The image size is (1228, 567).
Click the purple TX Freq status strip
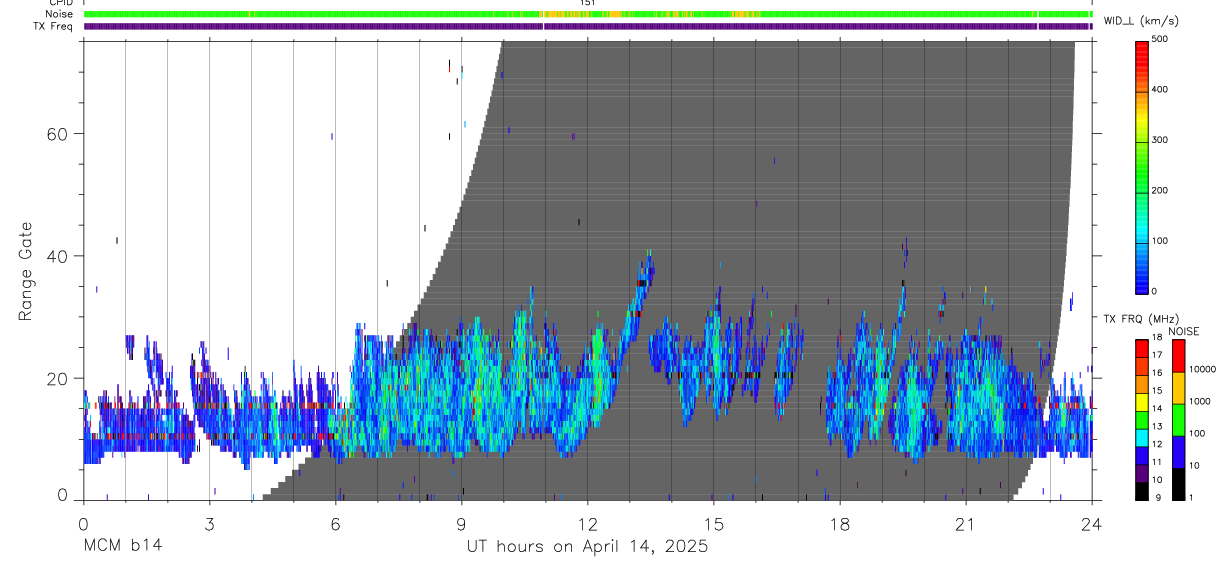588,27
